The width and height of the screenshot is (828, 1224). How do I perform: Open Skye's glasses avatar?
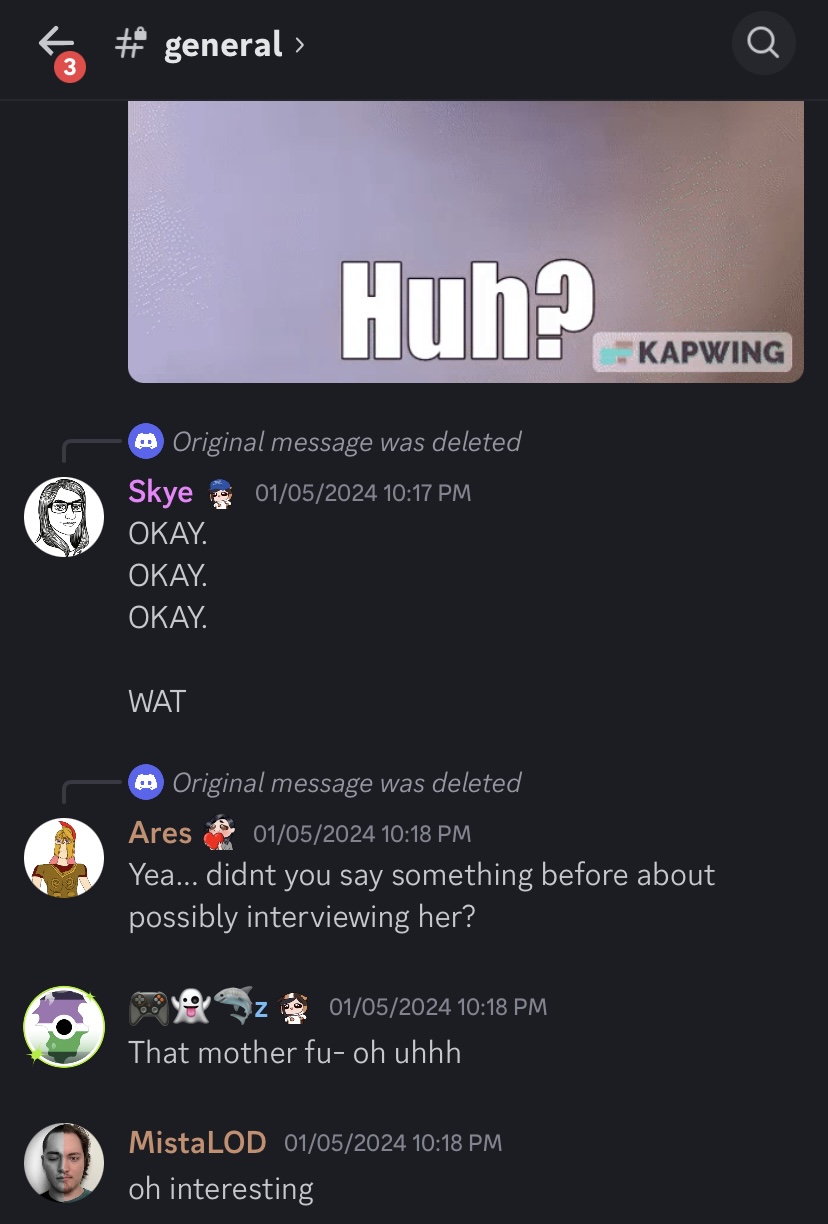[64, 517]
